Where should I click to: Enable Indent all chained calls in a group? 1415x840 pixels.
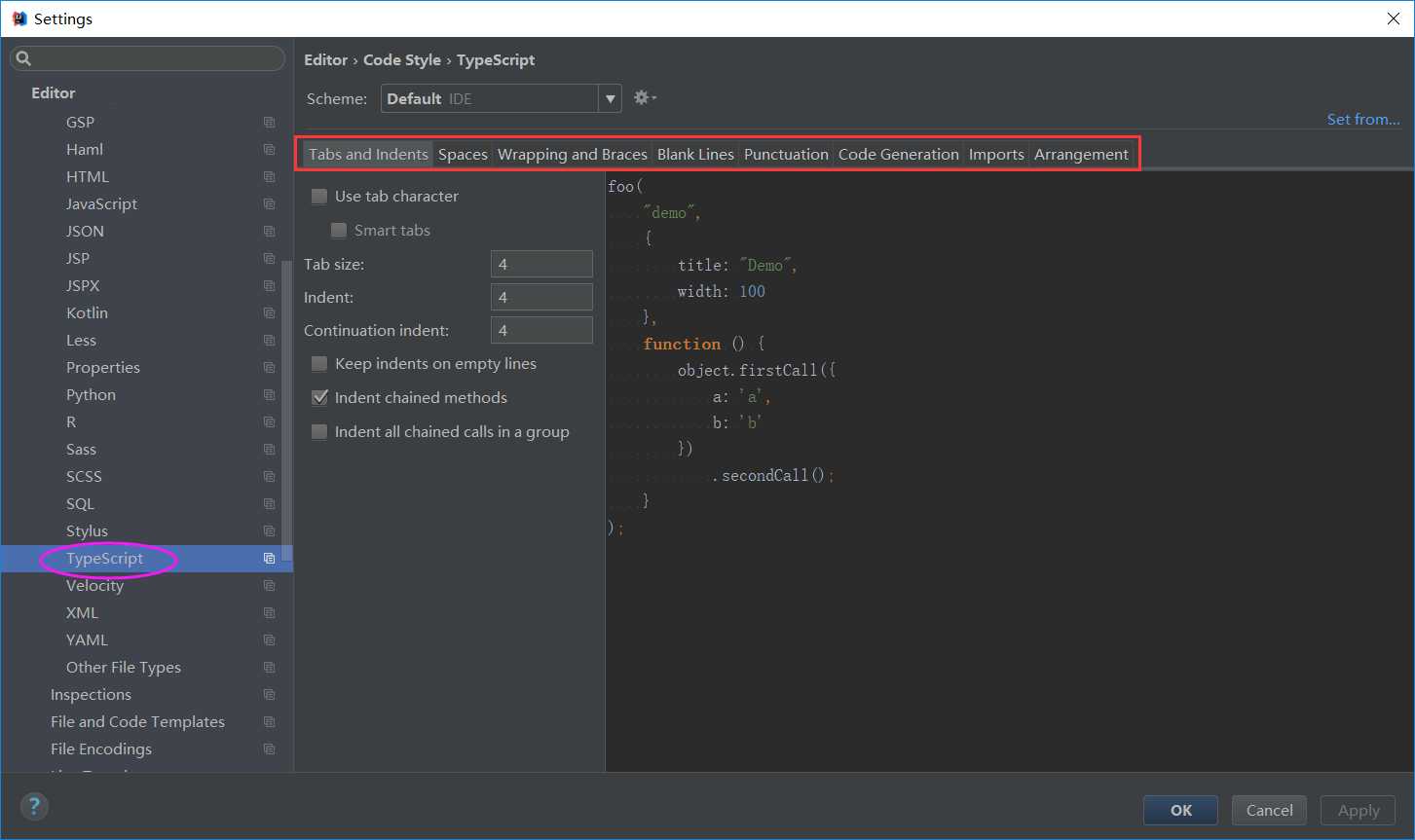pos(319,432)
